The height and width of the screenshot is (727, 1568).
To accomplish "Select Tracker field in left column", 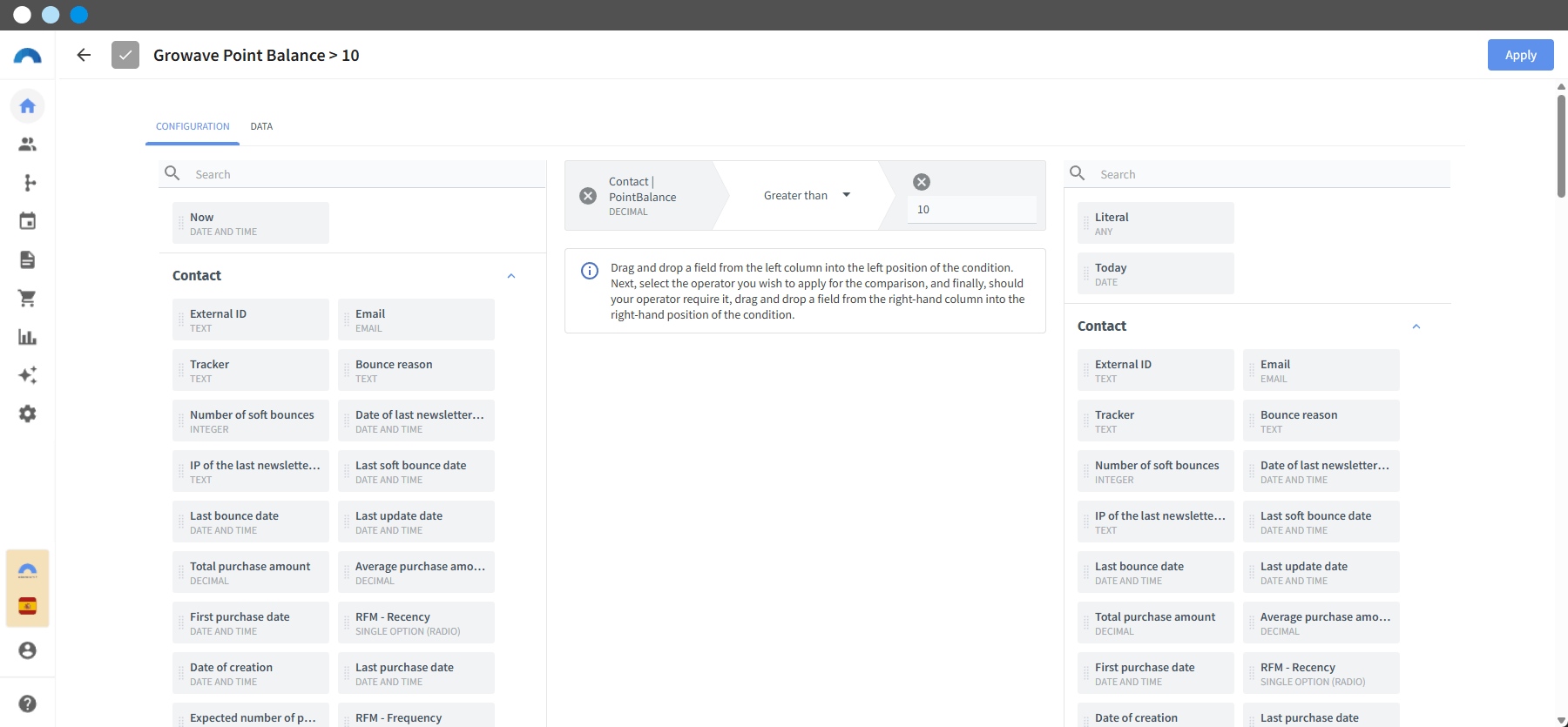I will (251, 370).
